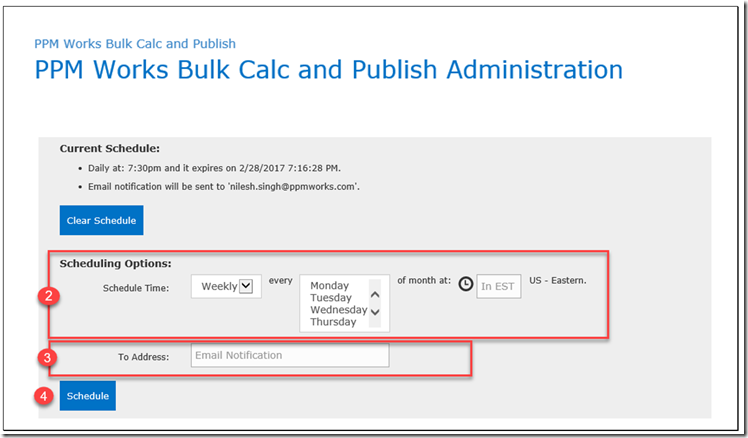Viewport: 748px width, 438px height.
Task: Click the up arrow of the day list
Action: 375,295
